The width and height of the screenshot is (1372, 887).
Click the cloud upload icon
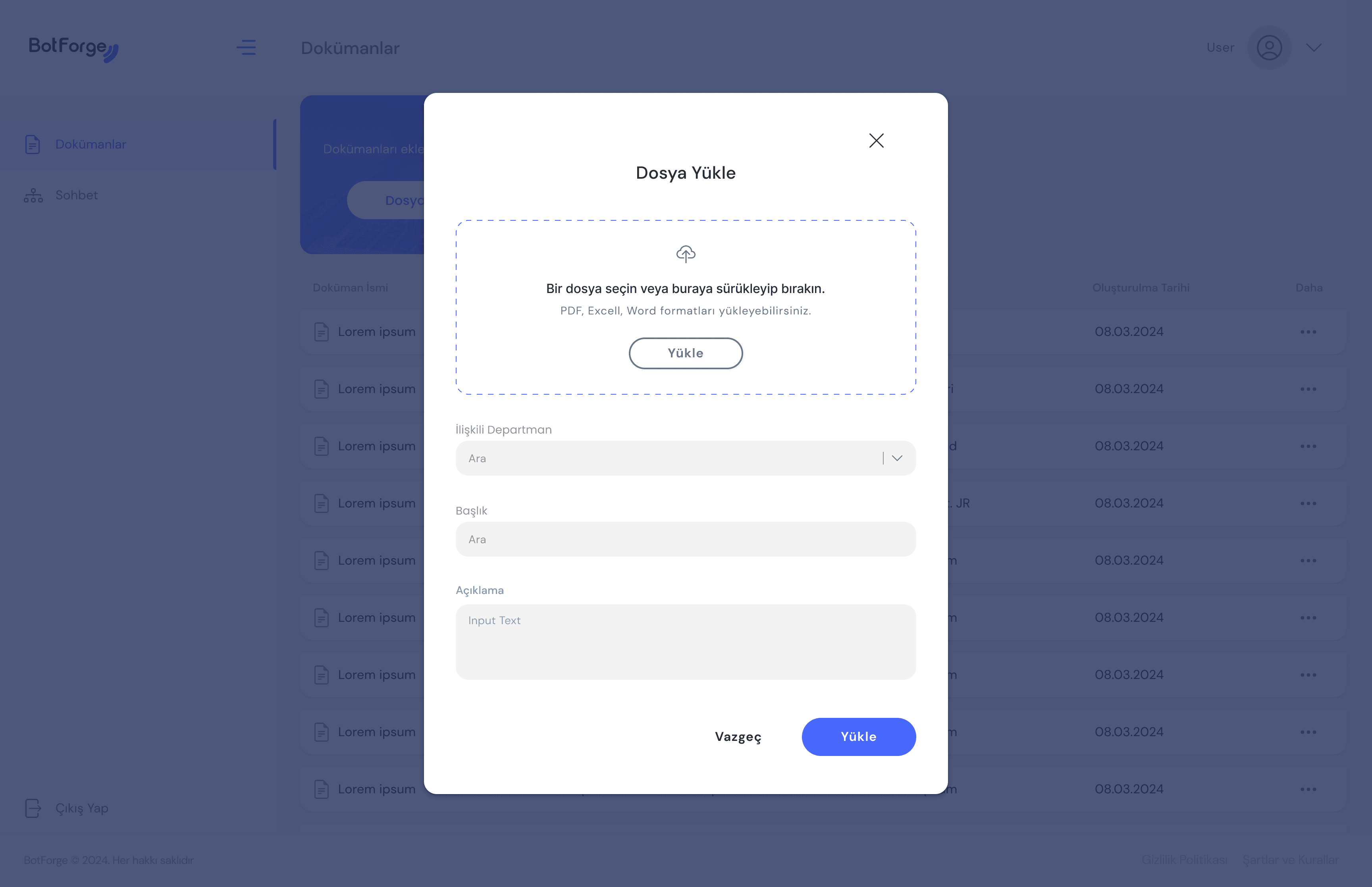[686, 253]
